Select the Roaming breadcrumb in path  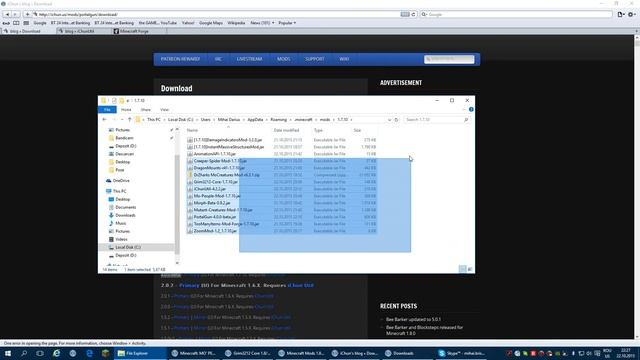click(279, 120)
